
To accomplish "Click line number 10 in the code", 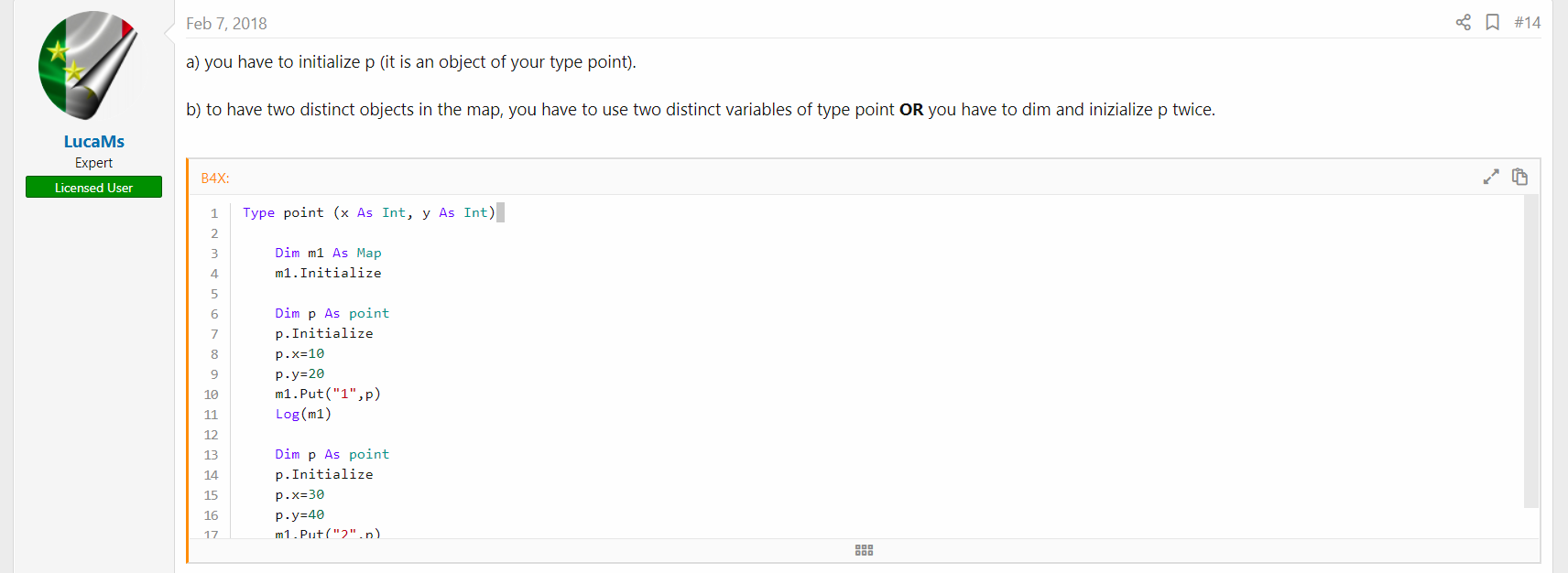I will point(211,395).
